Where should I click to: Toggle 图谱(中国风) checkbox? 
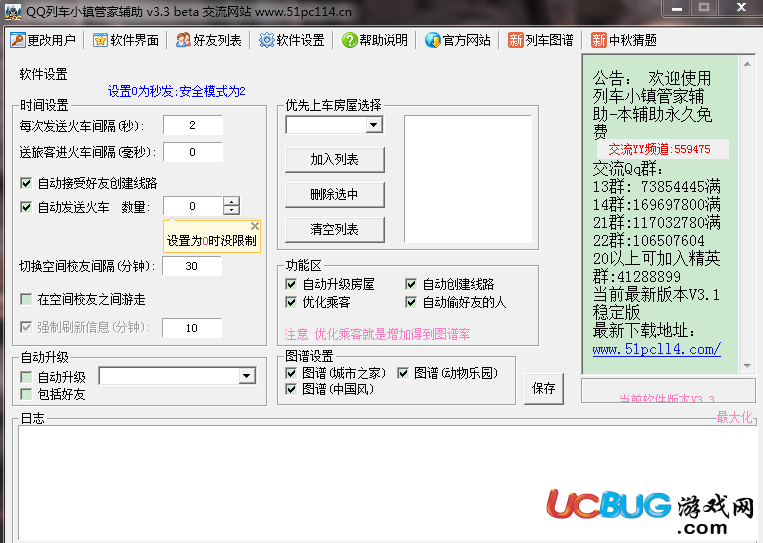[x=291, y=389]
